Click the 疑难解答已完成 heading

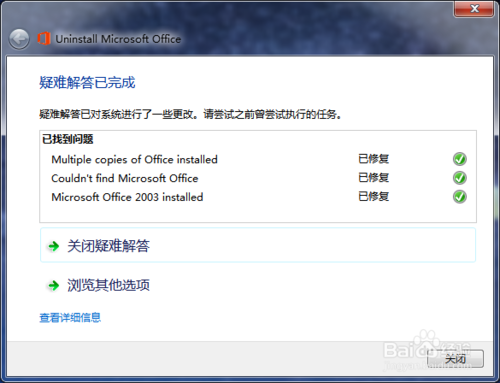pos(87,82)
